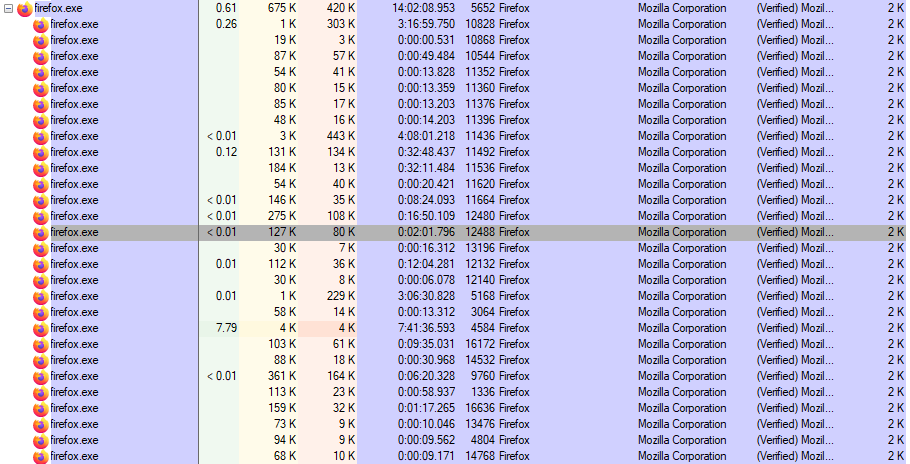
Task: Click Firefox icon in PID 10868 row
Action: click(x=41, y=41)
